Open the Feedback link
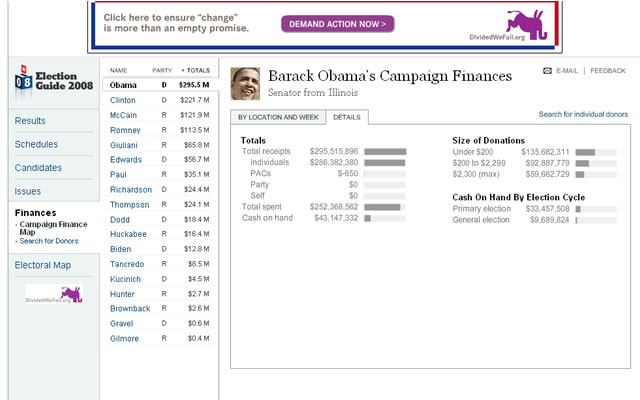This screenshot has width=640, height=400. pyautogui.click(x=608, y=71)
